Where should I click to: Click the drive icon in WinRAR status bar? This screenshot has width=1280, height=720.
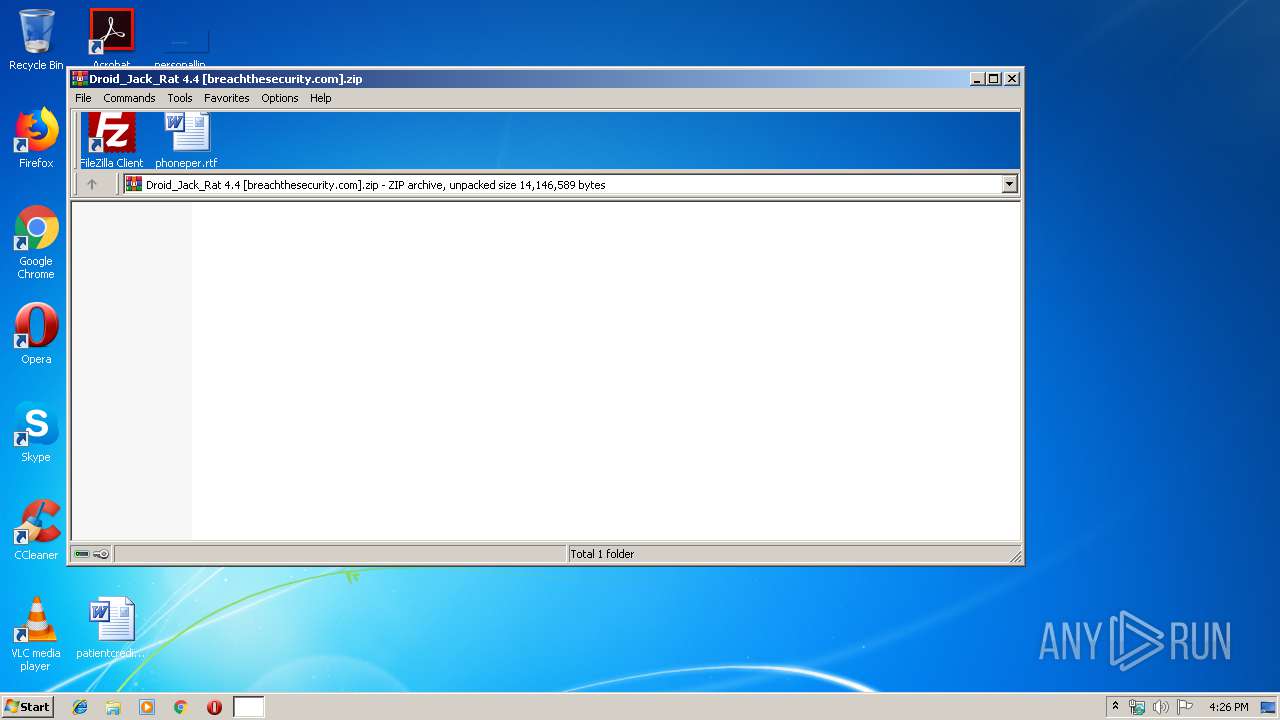coord(82,554)
